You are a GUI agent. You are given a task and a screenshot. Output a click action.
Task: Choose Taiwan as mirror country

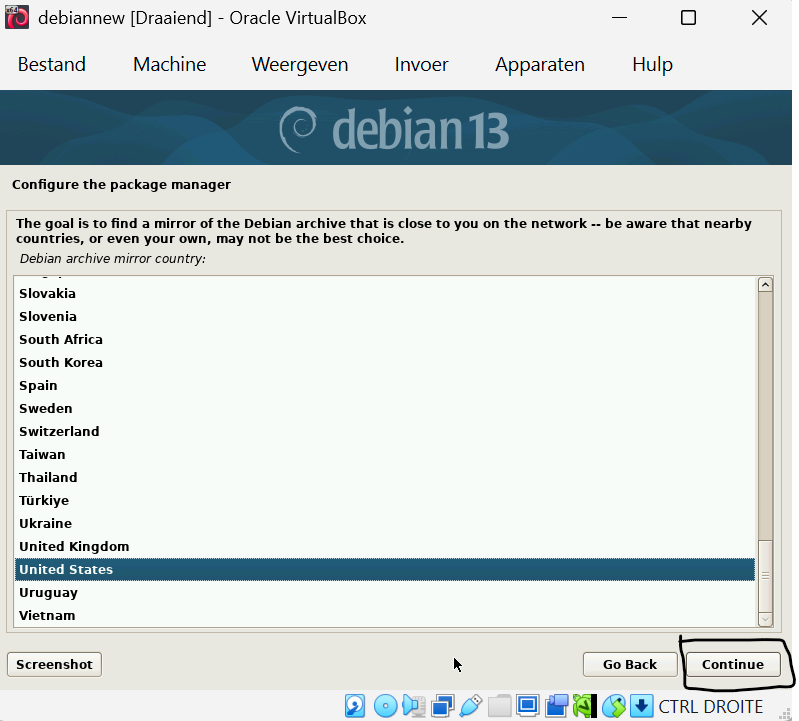point(385,454)
